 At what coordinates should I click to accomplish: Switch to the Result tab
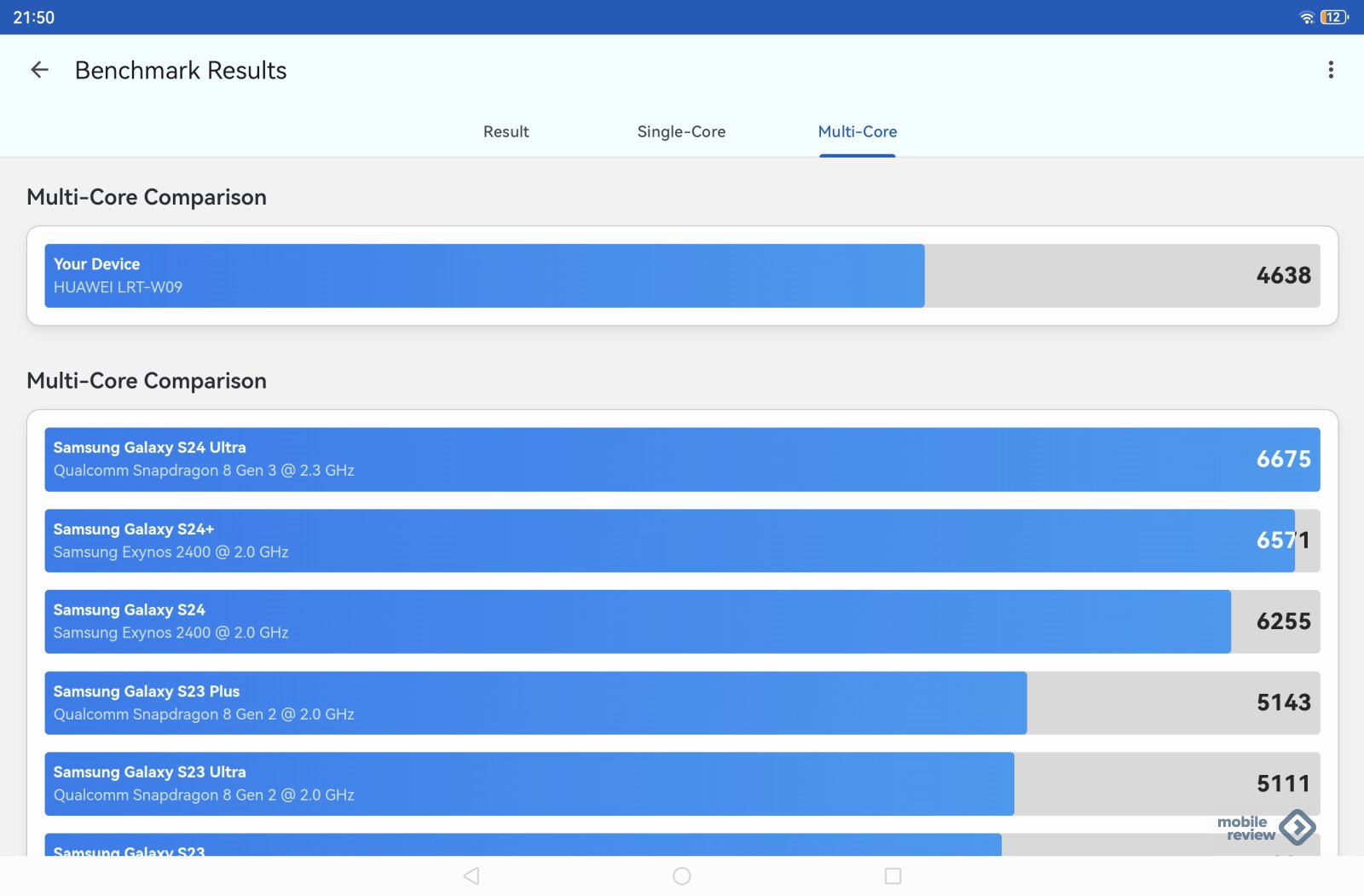[506, 132]
